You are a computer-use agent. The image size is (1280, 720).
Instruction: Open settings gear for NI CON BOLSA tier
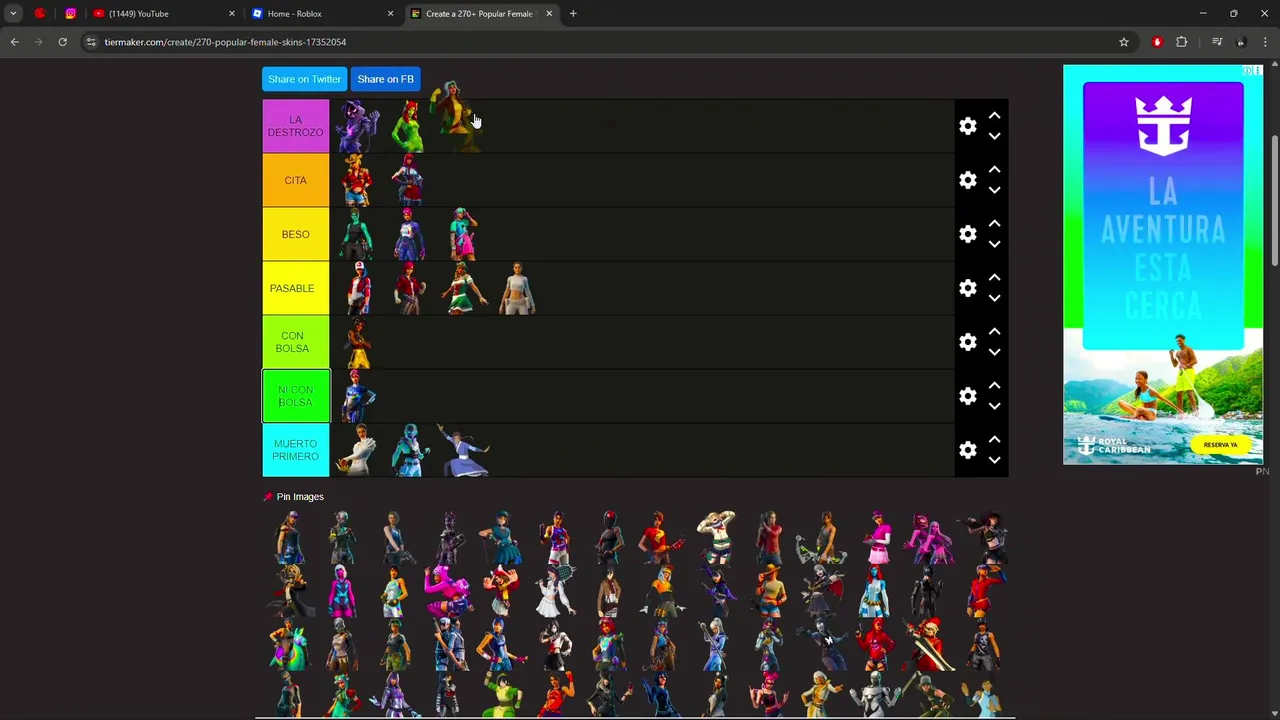[967, 396]
